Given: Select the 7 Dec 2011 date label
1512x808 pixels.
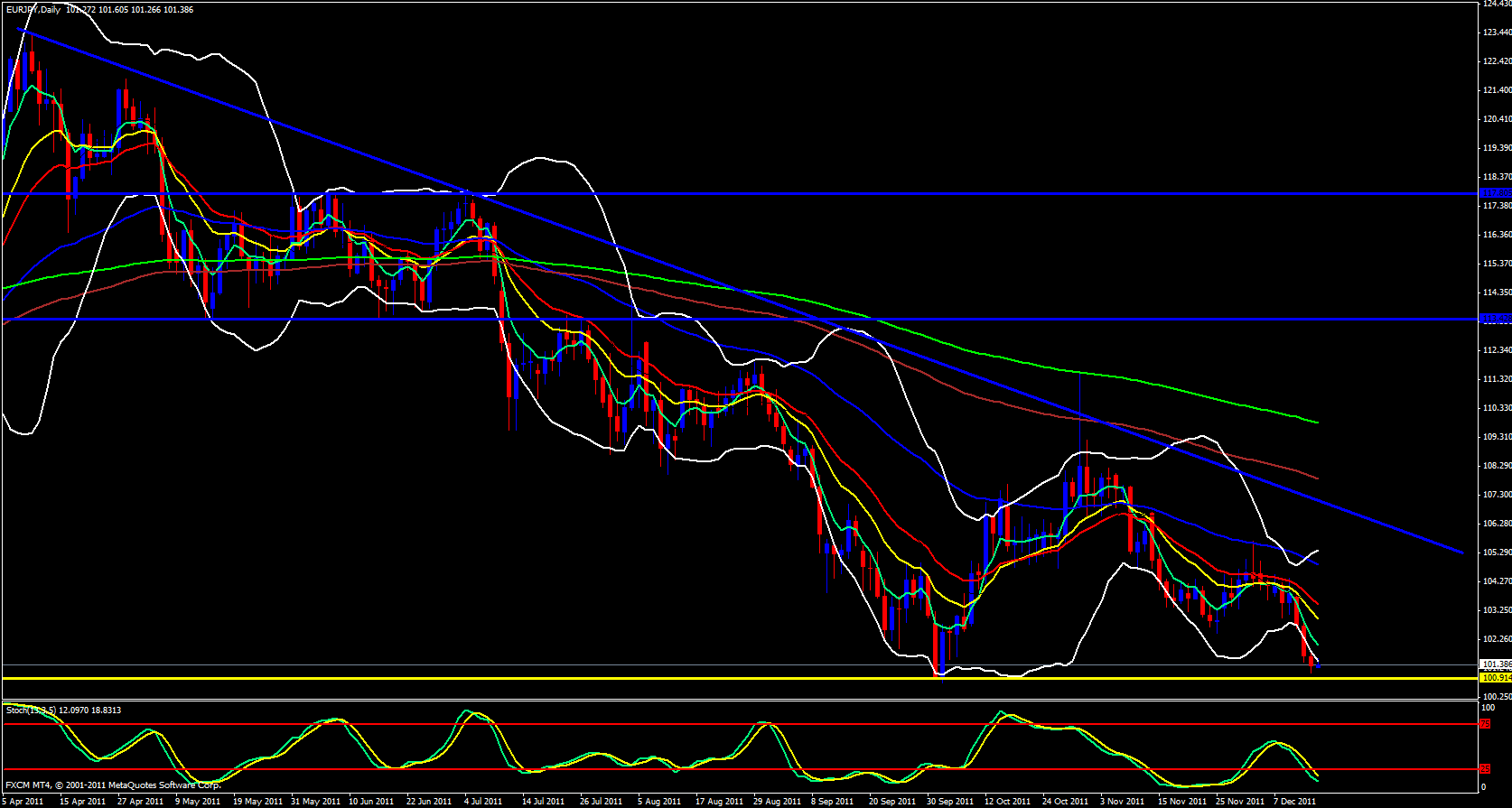Looking at the screenshot, I should click(1294, 801).
